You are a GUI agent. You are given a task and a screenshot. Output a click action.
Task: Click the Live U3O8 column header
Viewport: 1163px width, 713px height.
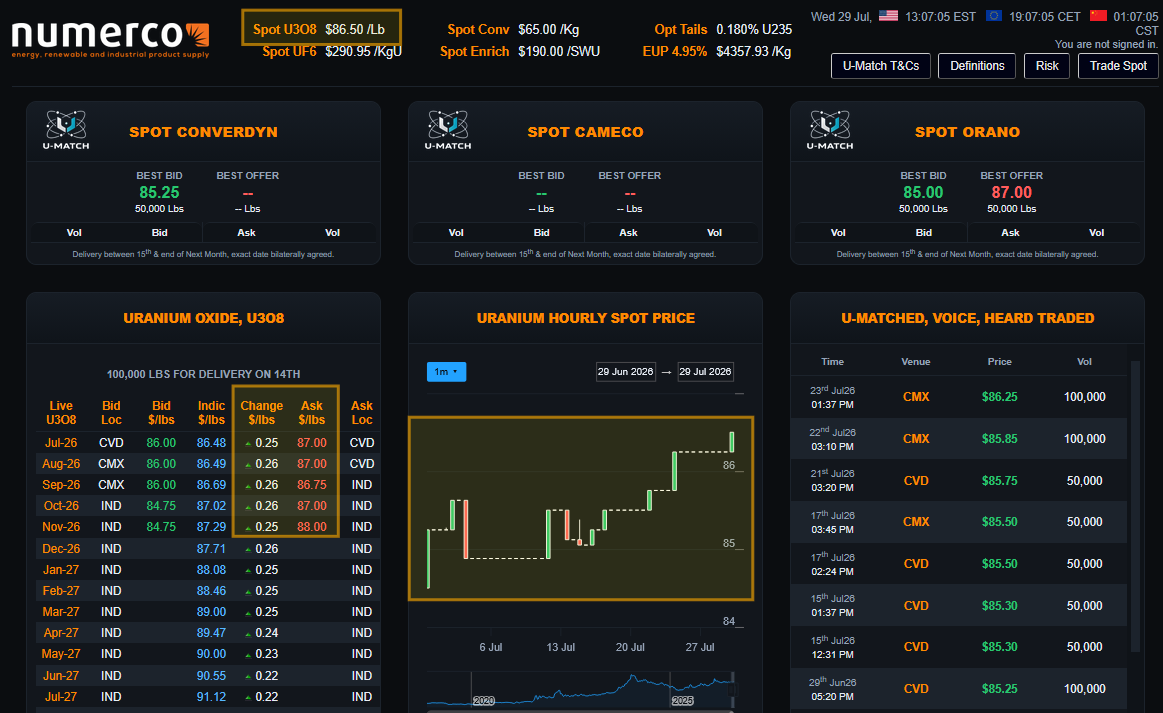coord(61,413)
